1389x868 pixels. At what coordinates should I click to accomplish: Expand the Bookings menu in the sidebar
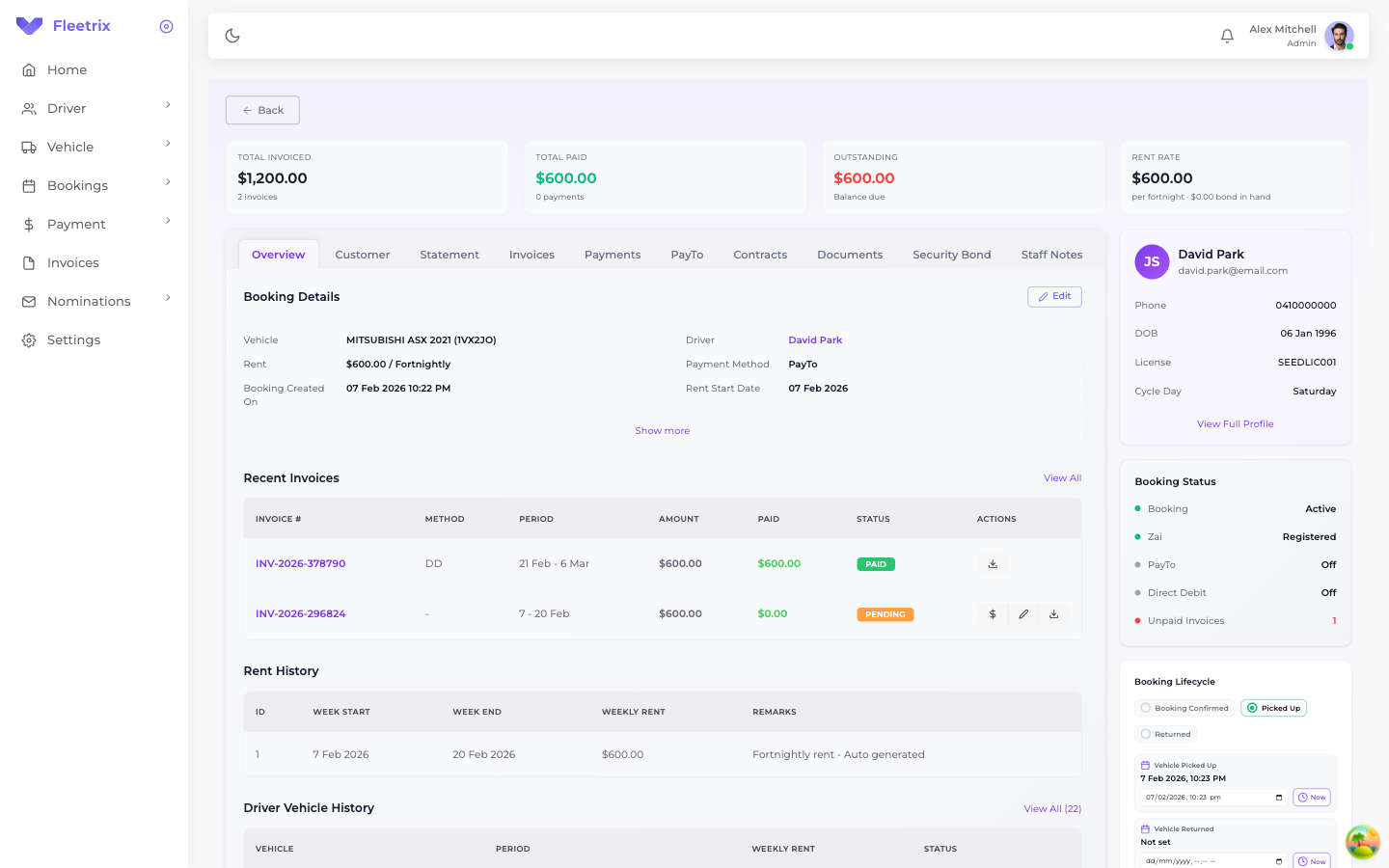click(x=77, y=185)
